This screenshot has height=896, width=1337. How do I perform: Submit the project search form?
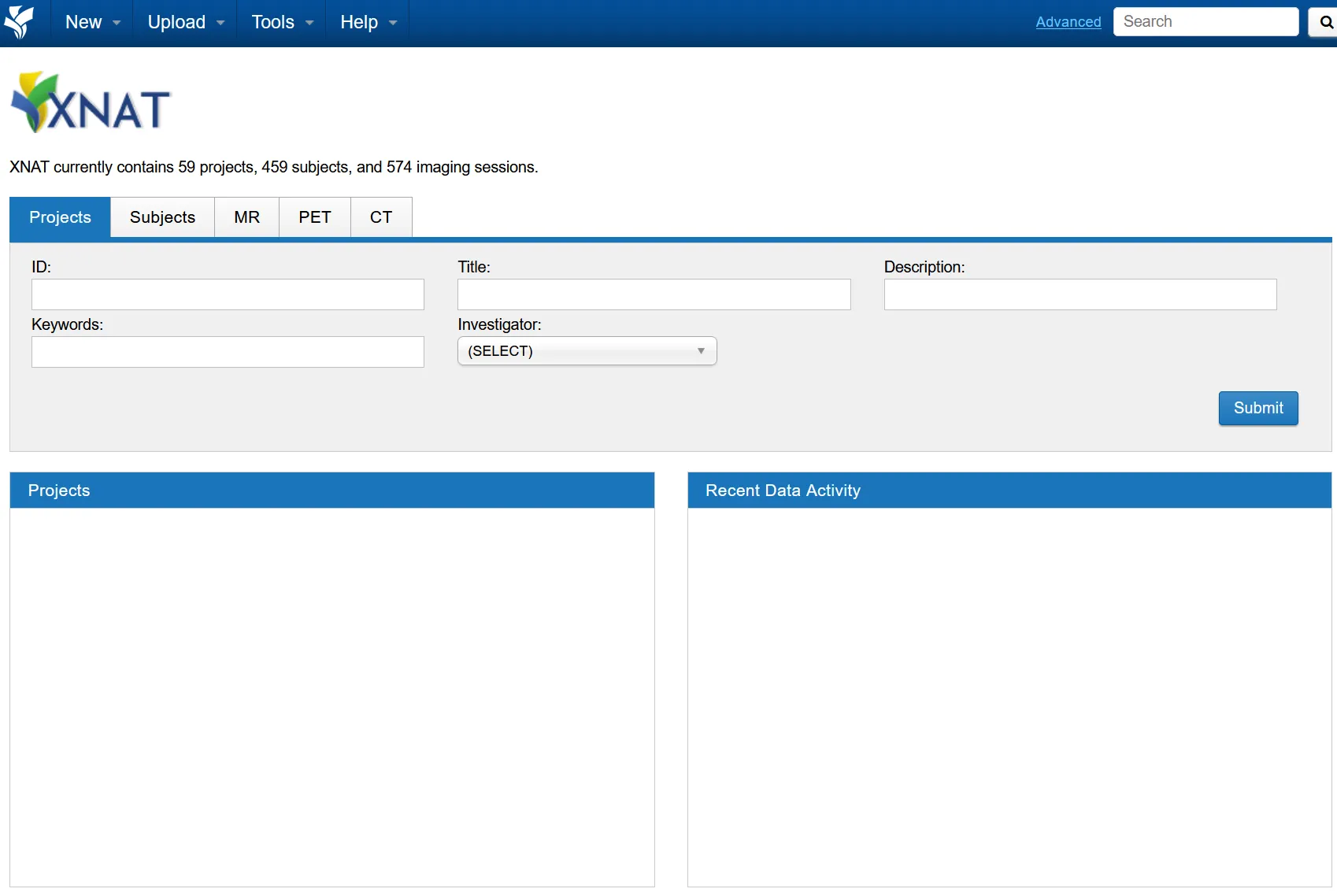[x=1258, y=409]
